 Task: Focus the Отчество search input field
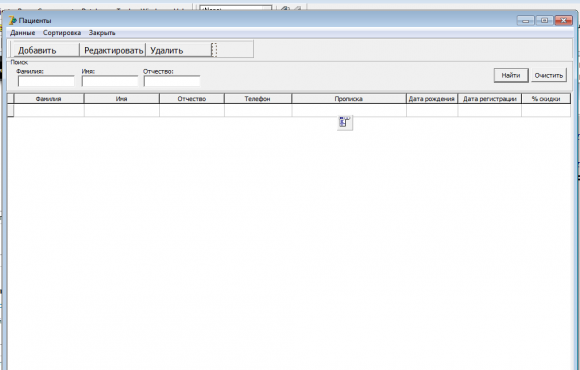pyautogui.click(x=172, y=81)
